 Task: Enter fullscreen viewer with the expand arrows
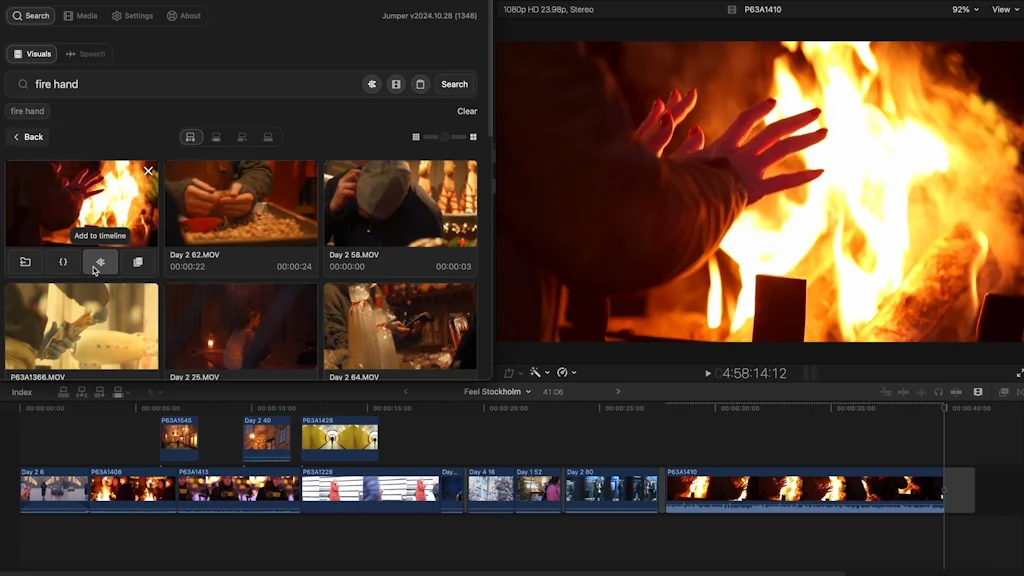coord(1019,373)
